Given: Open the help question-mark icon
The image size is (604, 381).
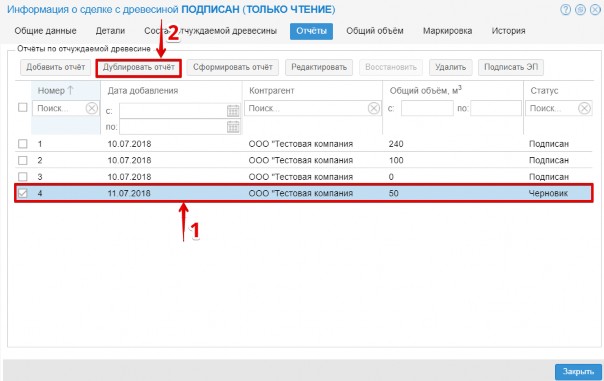Looking at the screenshot, I should point(565,10).
